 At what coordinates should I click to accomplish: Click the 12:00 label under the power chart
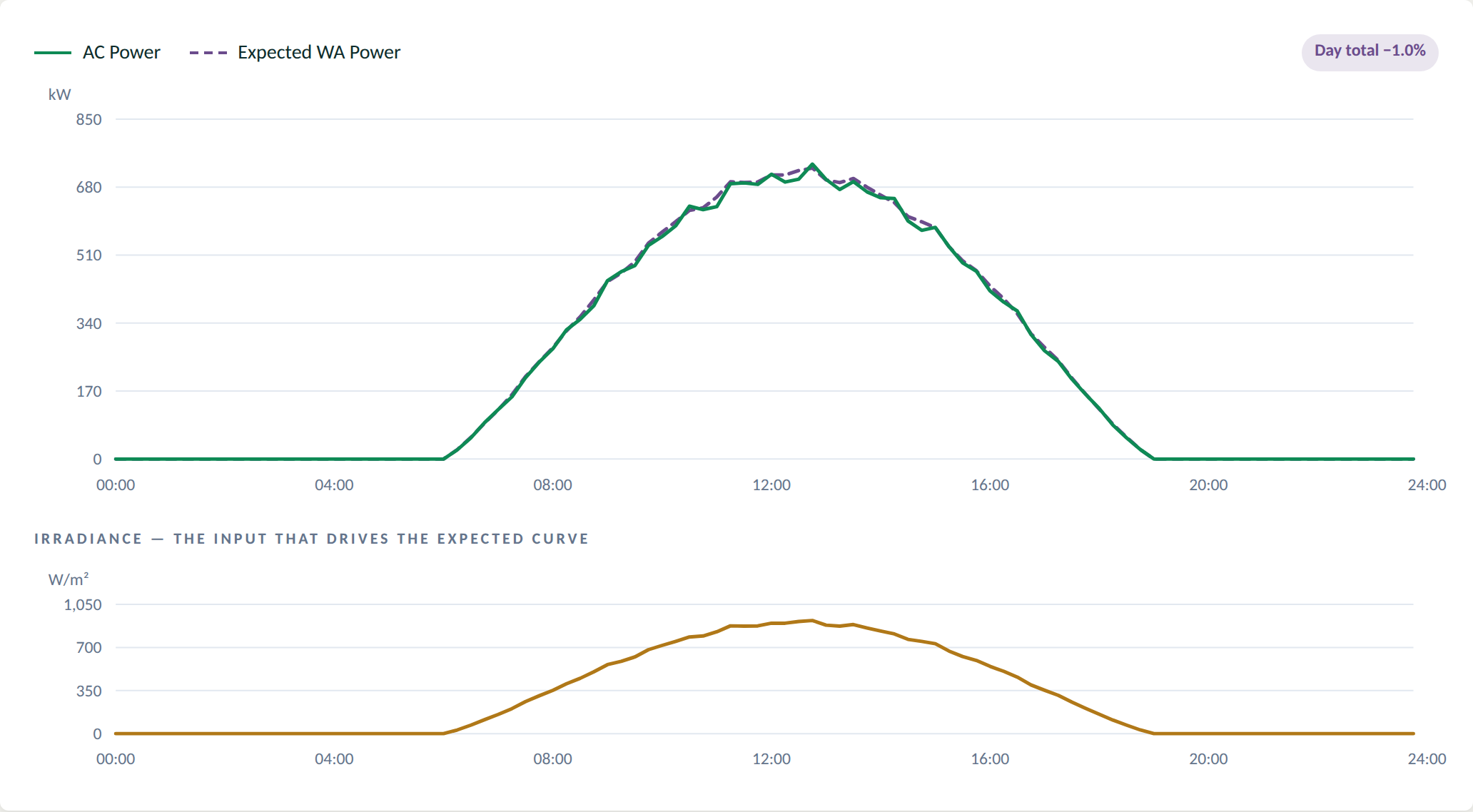771,484
